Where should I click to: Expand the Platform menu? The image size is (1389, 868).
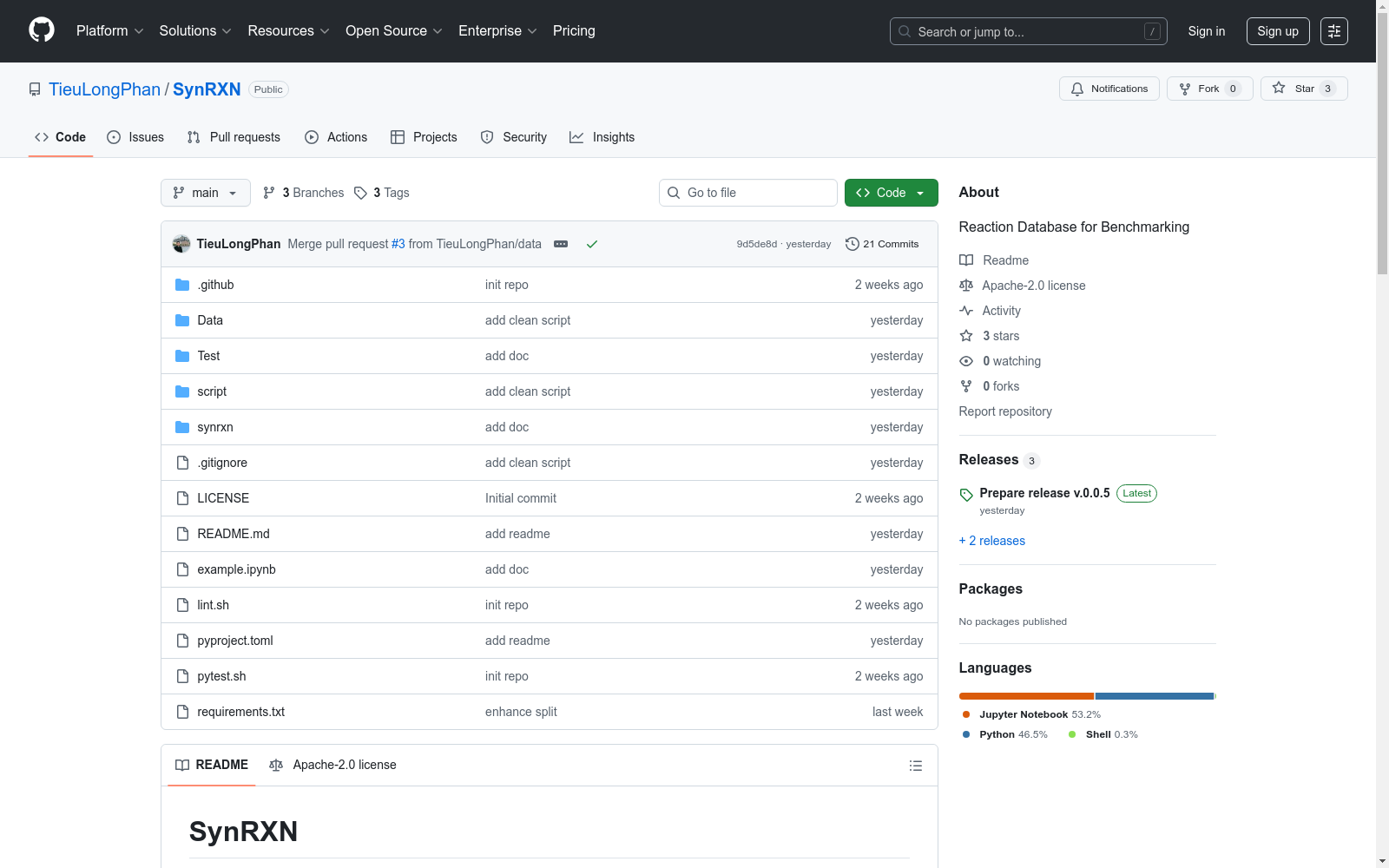pos(109,31)
